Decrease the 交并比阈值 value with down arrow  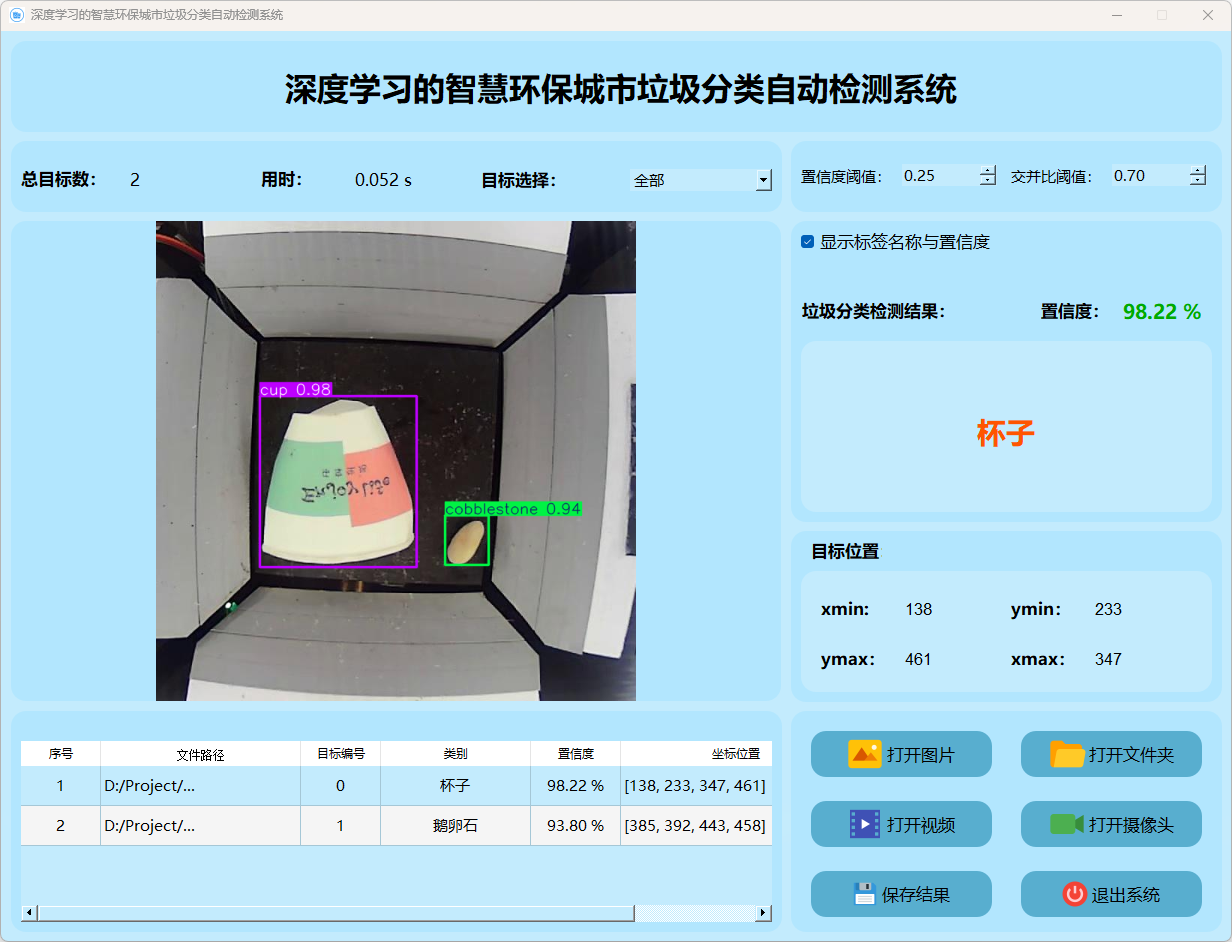click(1198, 181)
